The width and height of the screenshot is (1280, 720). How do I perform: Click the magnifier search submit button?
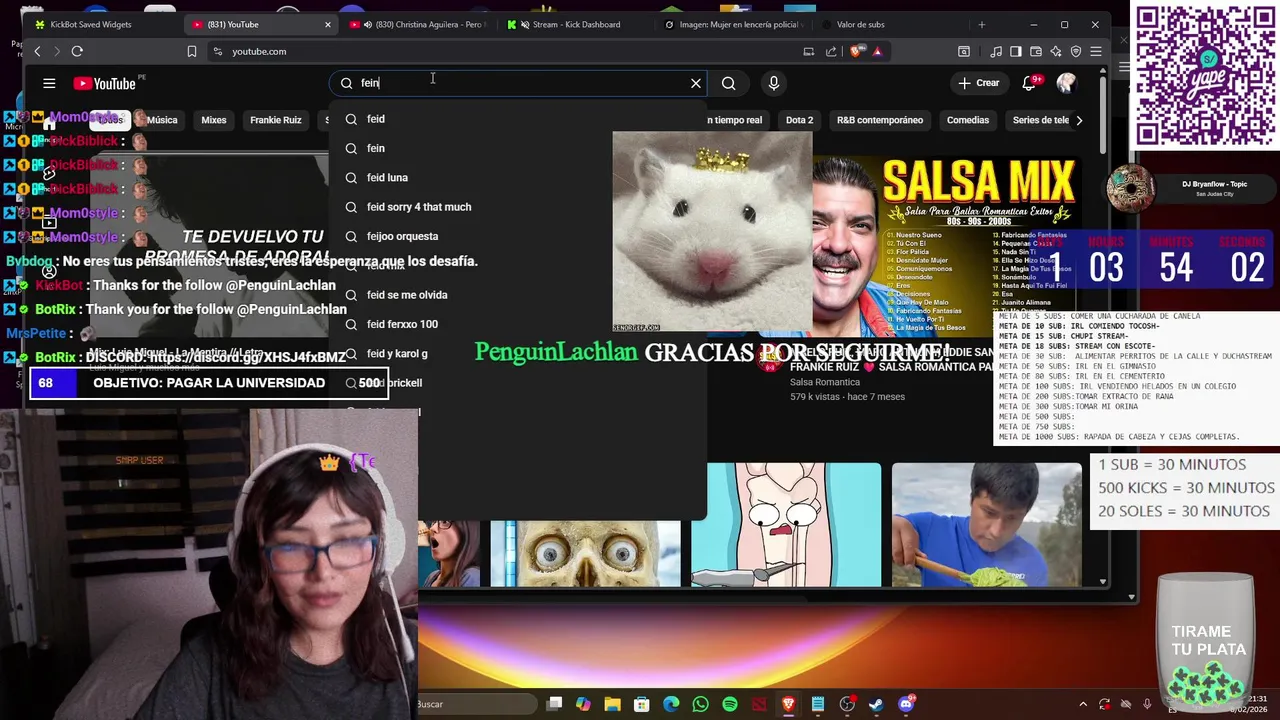point(729,83)
